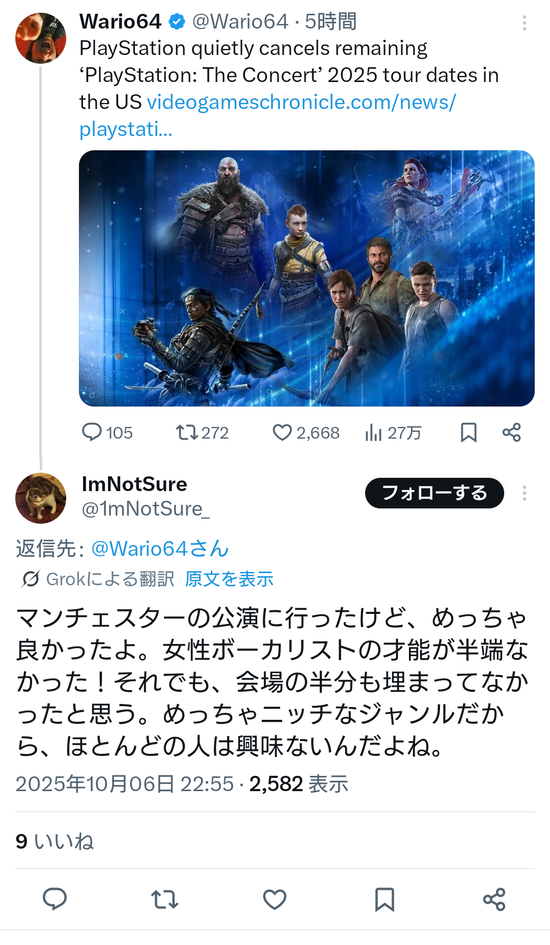
Task: Open more options menu on Wario64's tweet
Action: (x=524, y=23)
